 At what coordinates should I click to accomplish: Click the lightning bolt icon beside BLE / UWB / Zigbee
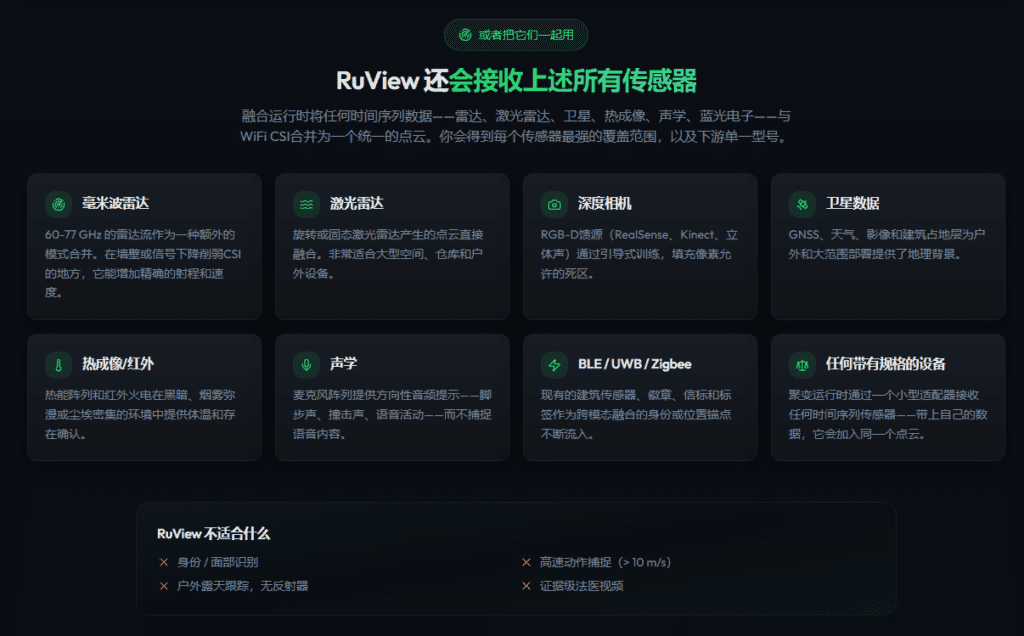[x=554, y=364]
